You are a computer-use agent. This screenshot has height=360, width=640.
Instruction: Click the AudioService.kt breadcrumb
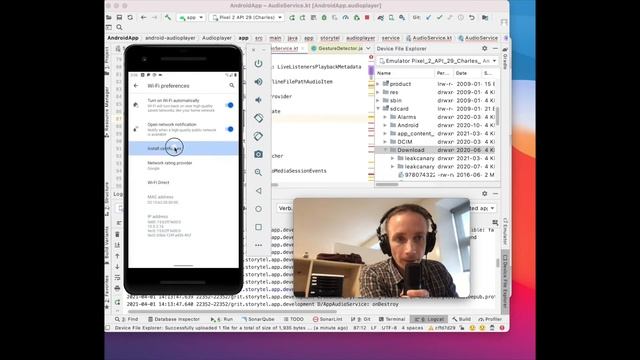click(x=429, y=38)
